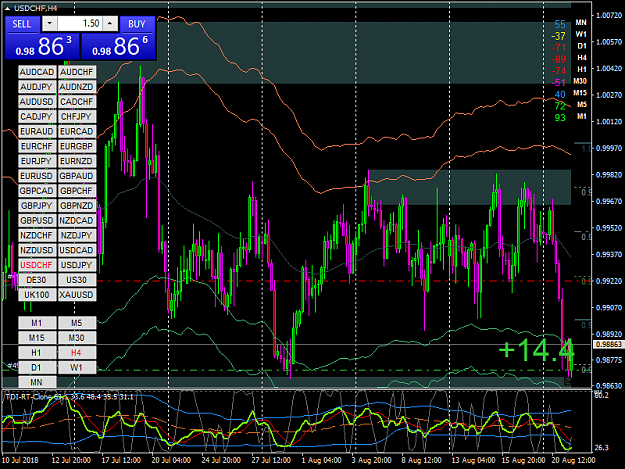625x469 pixels.
Task: Click the GBPUSD symbol button
Action: coord(37,220)
